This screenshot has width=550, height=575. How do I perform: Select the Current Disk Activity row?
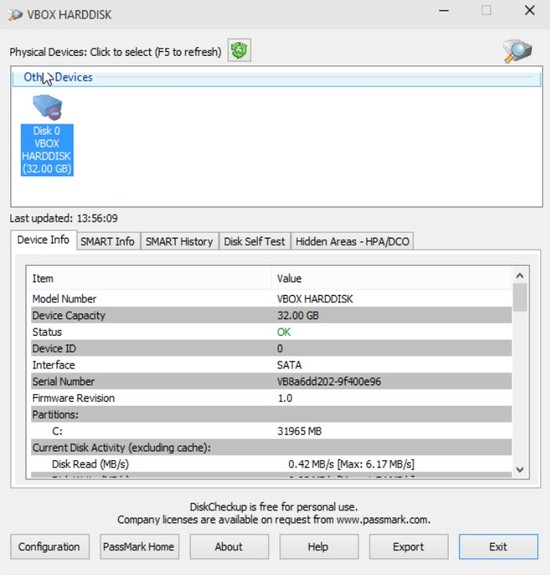(x=271, y=448)
